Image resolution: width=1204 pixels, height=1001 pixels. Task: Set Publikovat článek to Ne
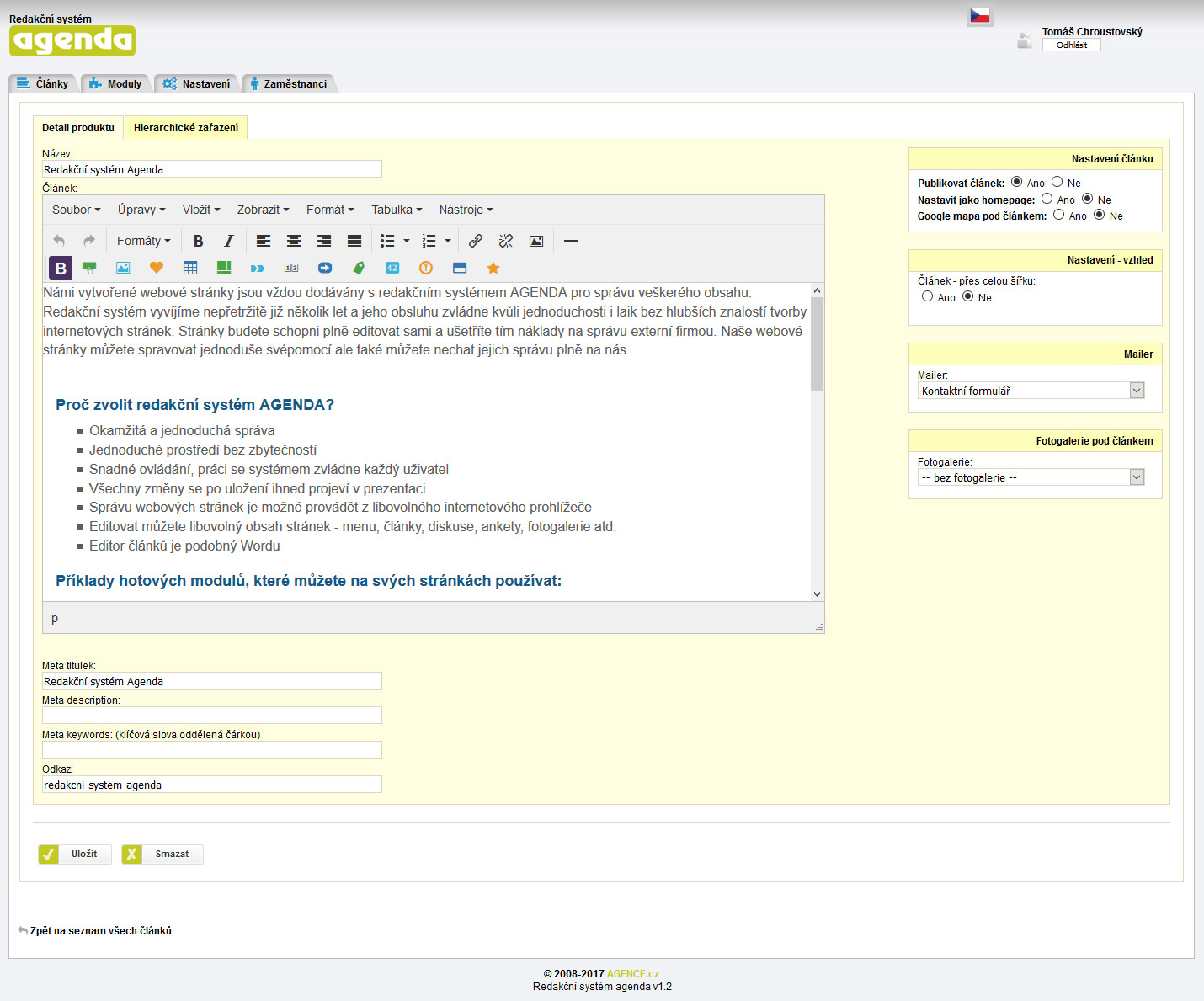tap(1057, 182)
